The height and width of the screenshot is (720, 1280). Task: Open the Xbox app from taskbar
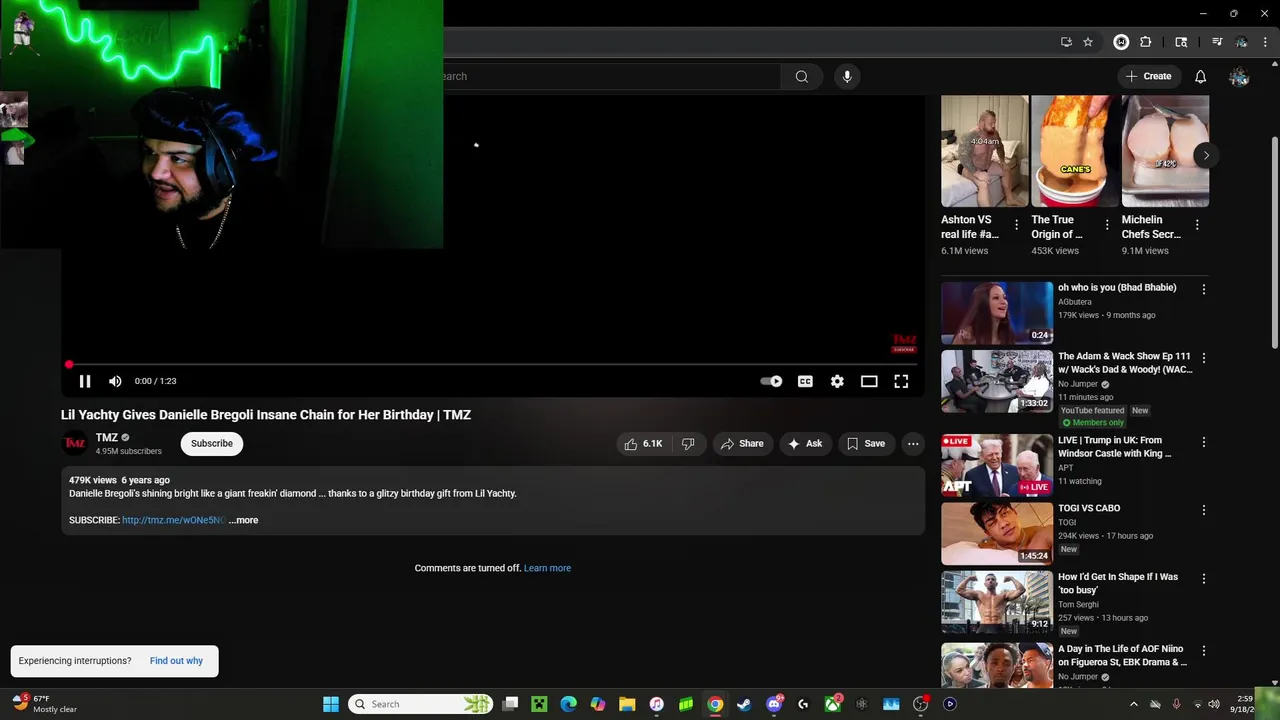click(832, 704)
